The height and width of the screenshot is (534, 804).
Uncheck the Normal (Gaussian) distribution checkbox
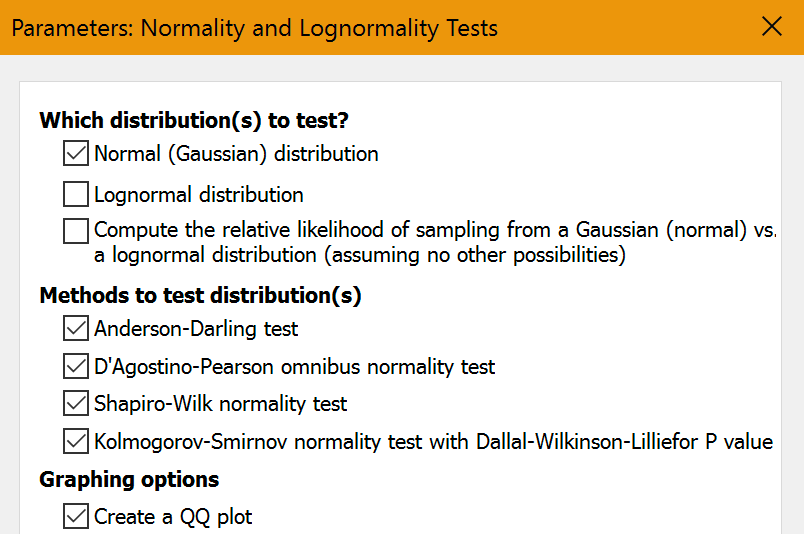click(76, 154)
